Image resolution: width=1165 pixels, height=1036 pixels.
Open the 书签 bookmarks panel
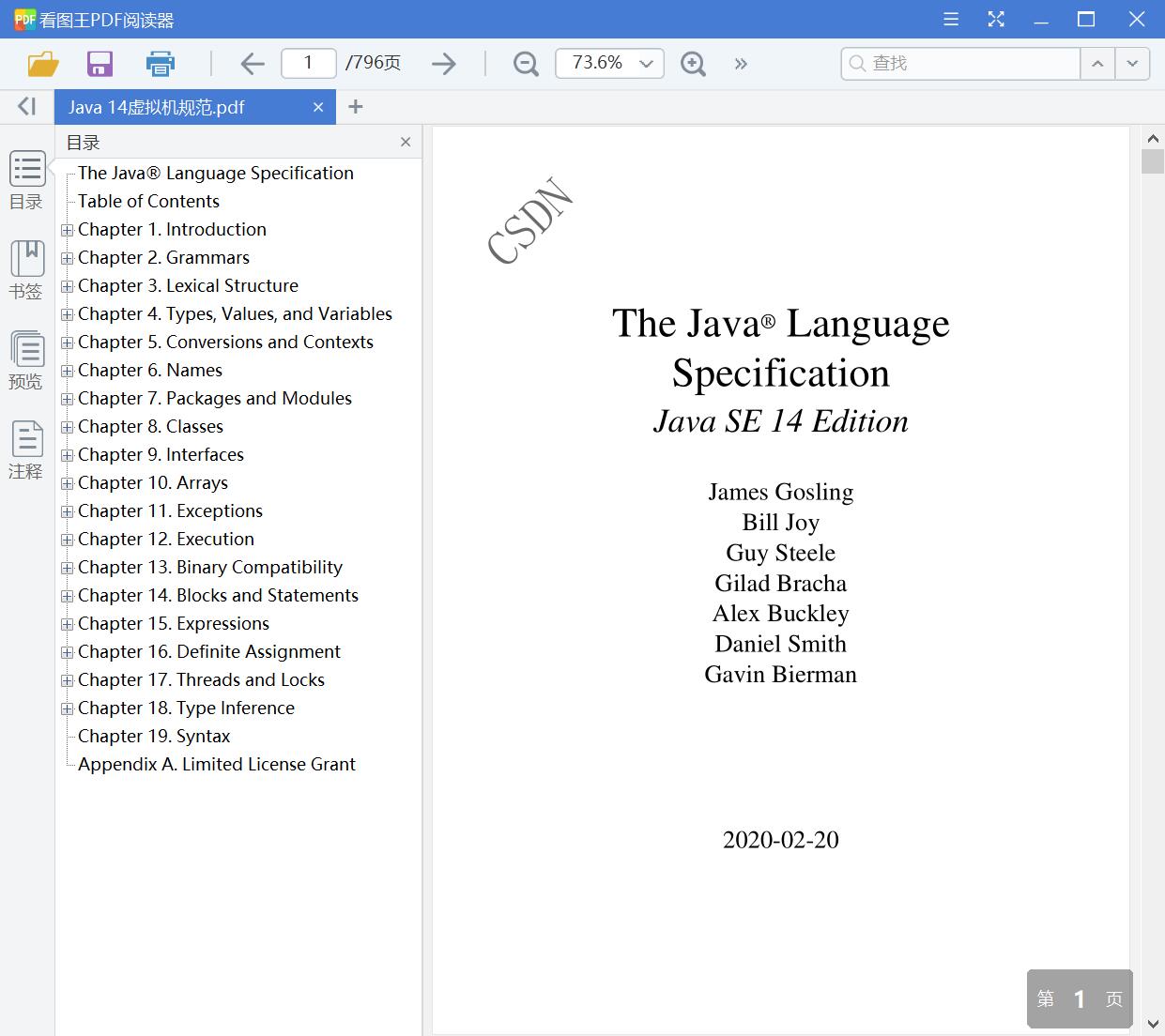pos(27,270)
